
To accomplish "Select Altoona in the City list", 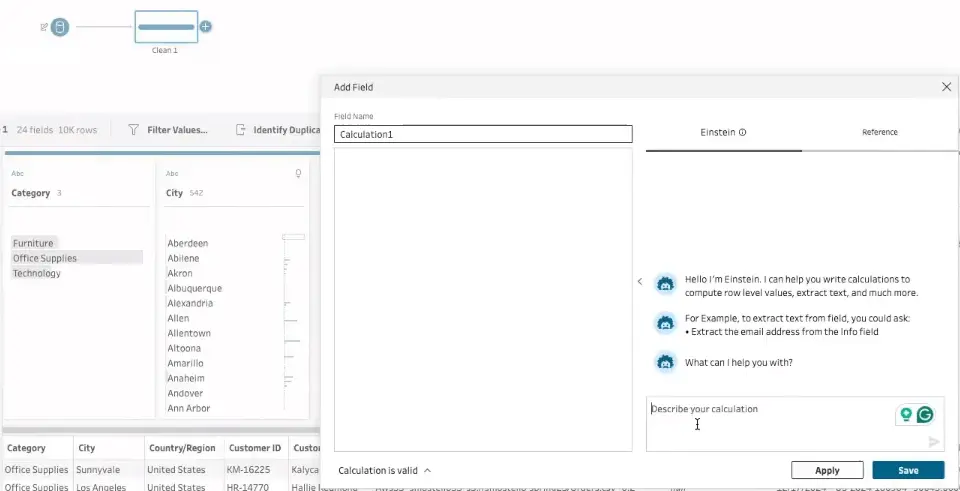I will tap(184, 348).
